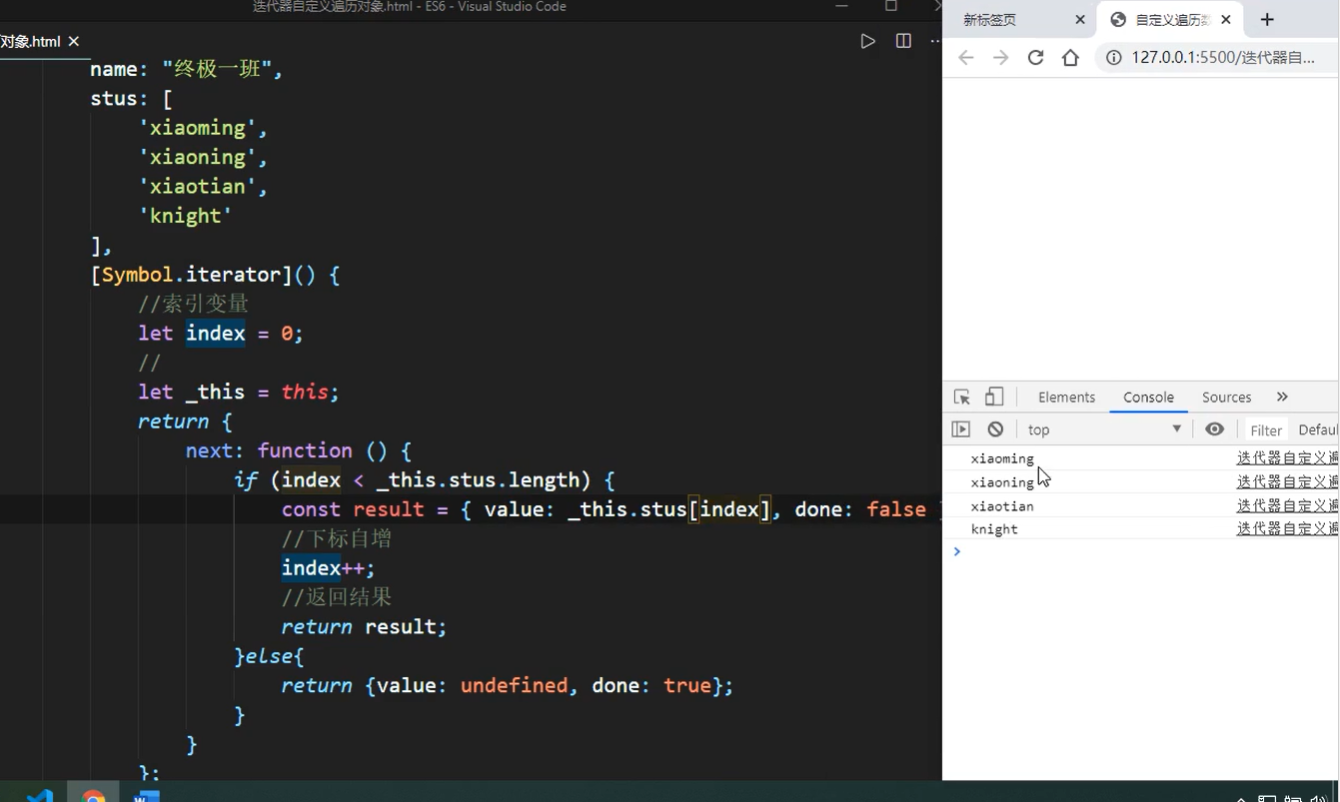Click the name: "终极一班" line

(187, 69)
